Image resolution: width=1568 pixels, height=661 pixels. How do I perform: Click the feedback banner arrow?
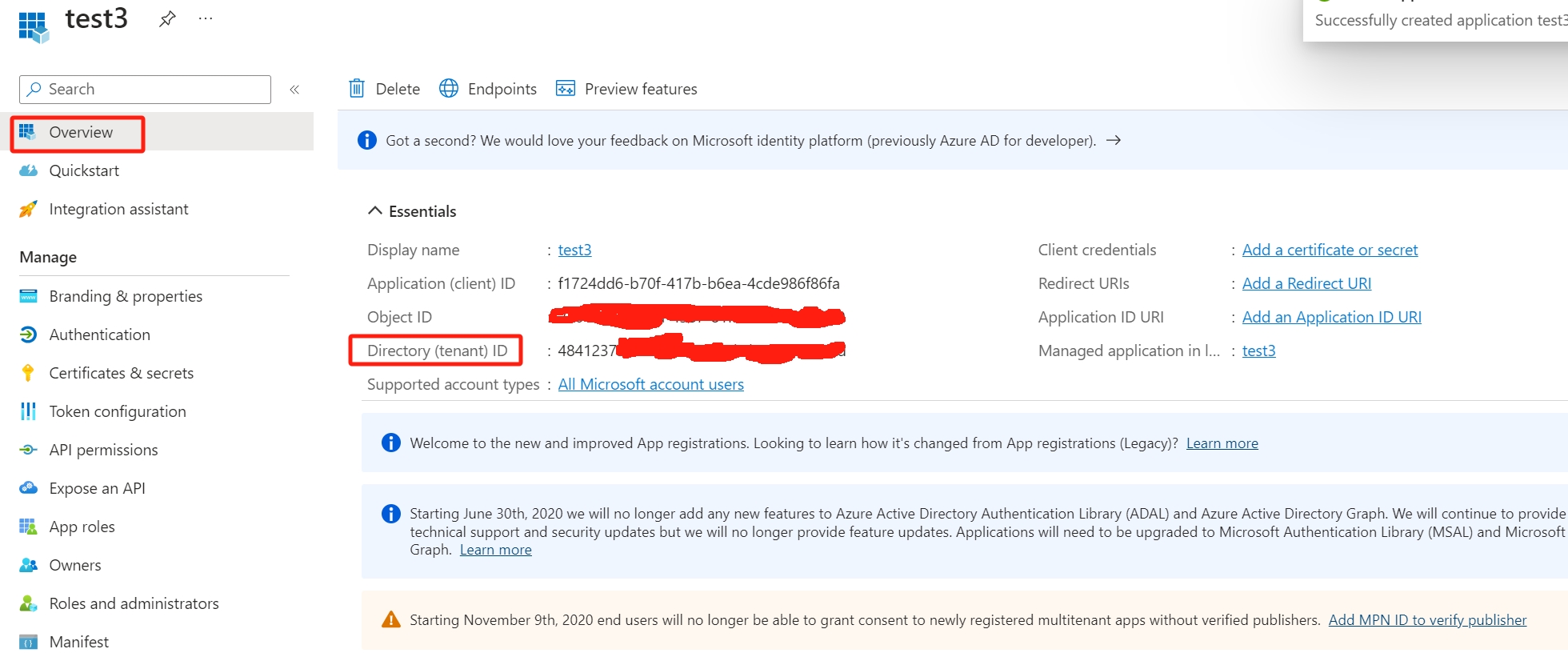[1114, 141]
